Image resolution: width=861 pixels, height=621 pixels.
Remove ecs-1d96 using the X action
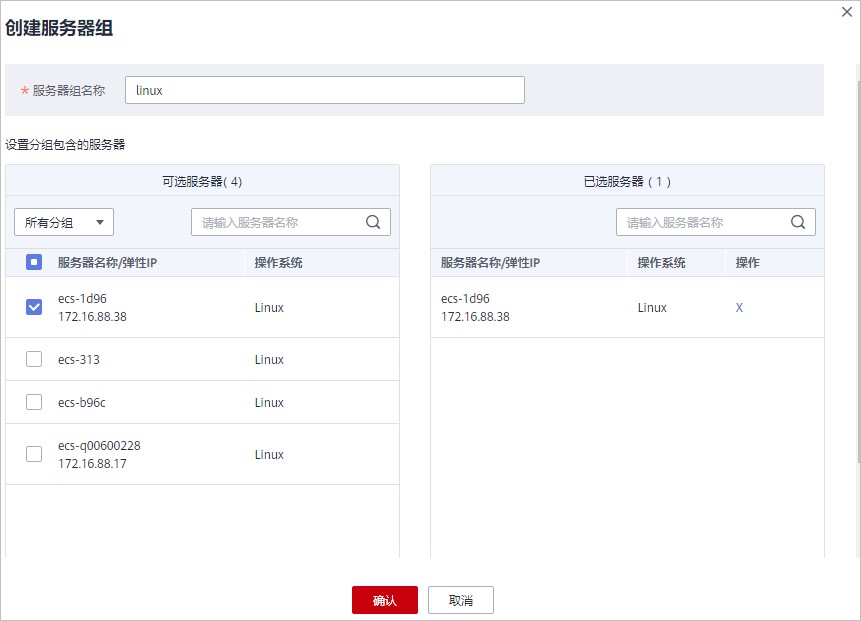(739, 308)
